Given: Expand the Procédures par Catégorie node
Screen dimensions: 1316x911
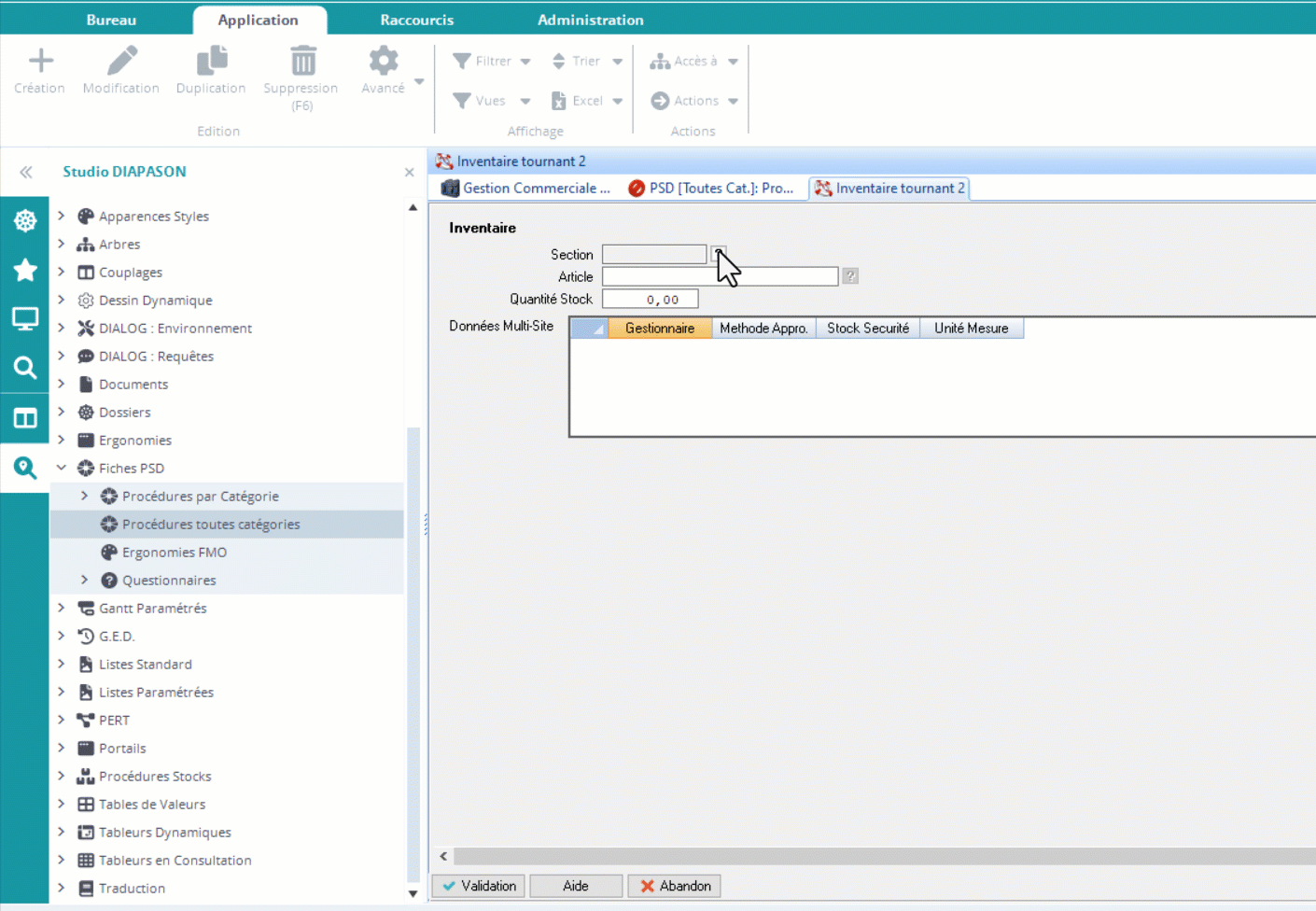Looking at the screenshot, I should pyautogui.click(x=85, y=496).
